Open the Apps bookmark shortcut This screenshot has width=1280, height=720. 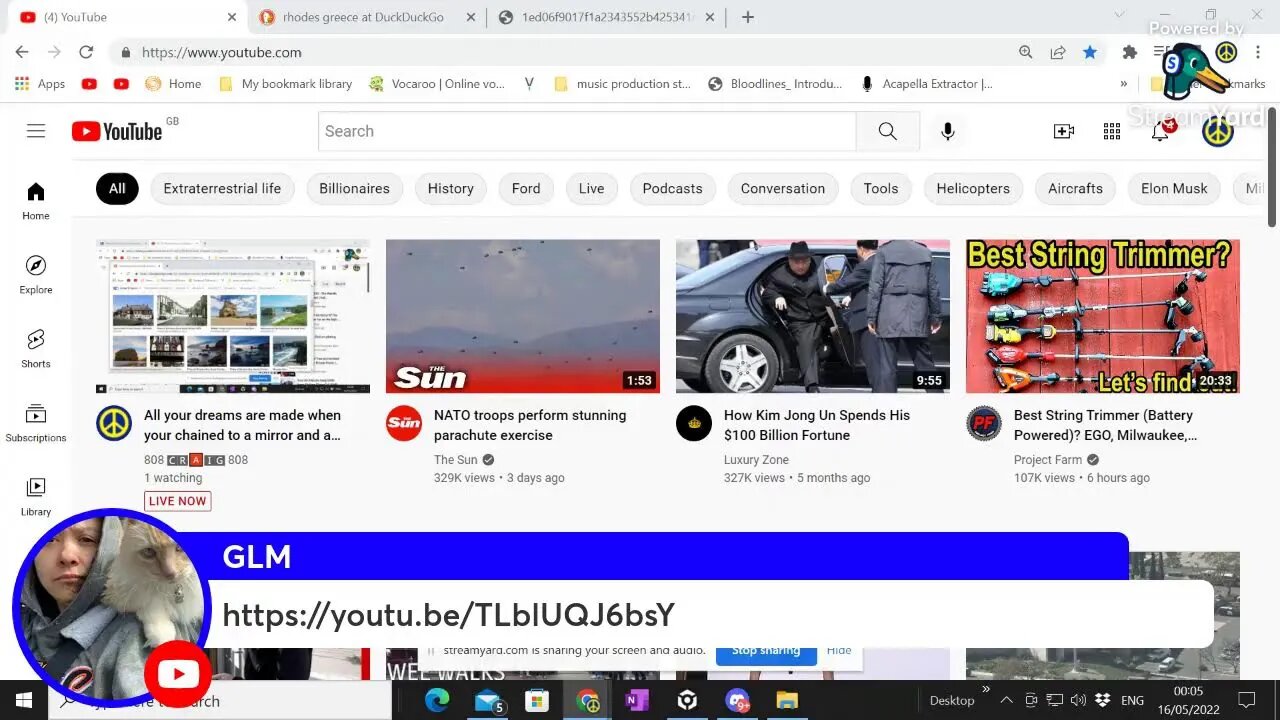41,84
